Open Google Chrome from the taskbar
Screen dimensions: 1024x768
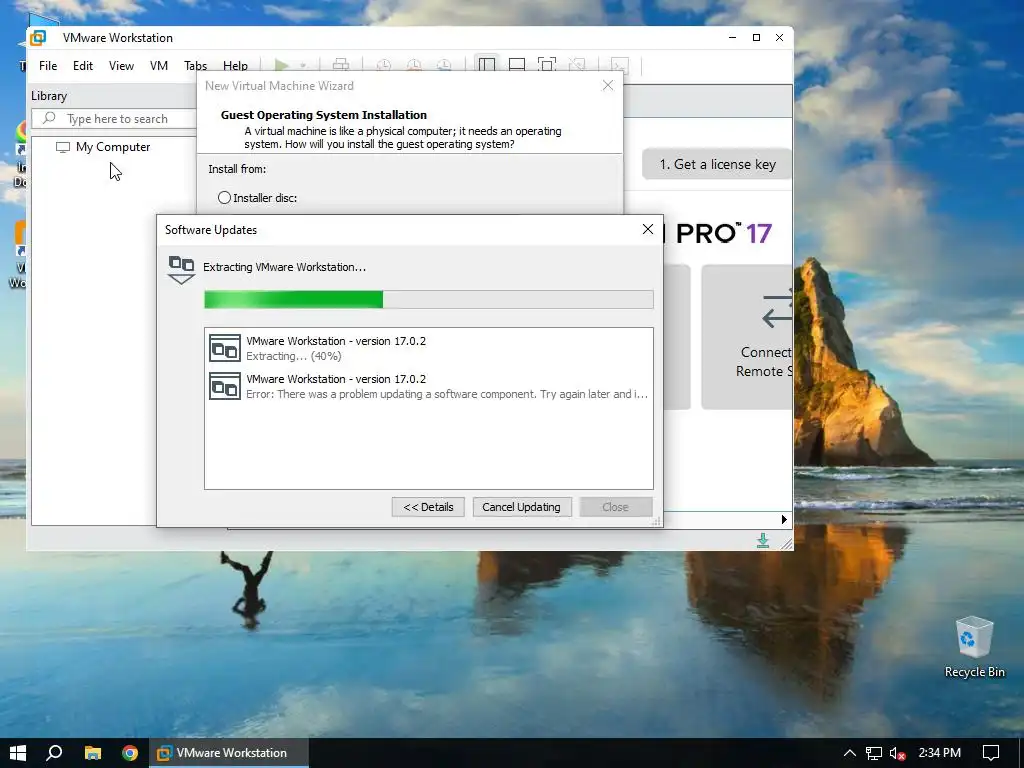(x=130, y=753)
